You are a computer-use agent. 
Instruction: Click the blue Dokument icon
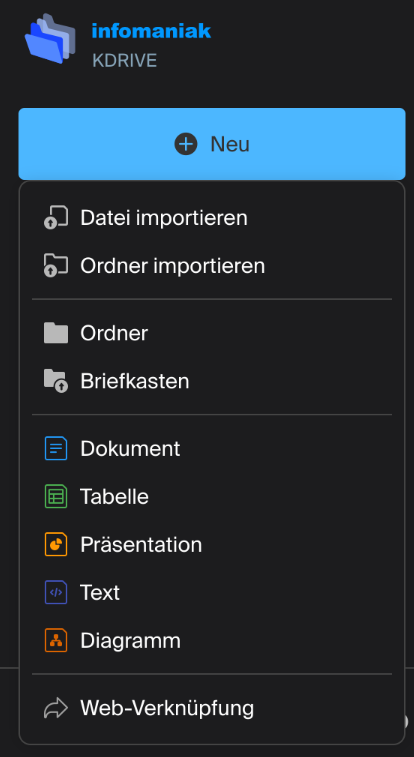coord(56,449)
